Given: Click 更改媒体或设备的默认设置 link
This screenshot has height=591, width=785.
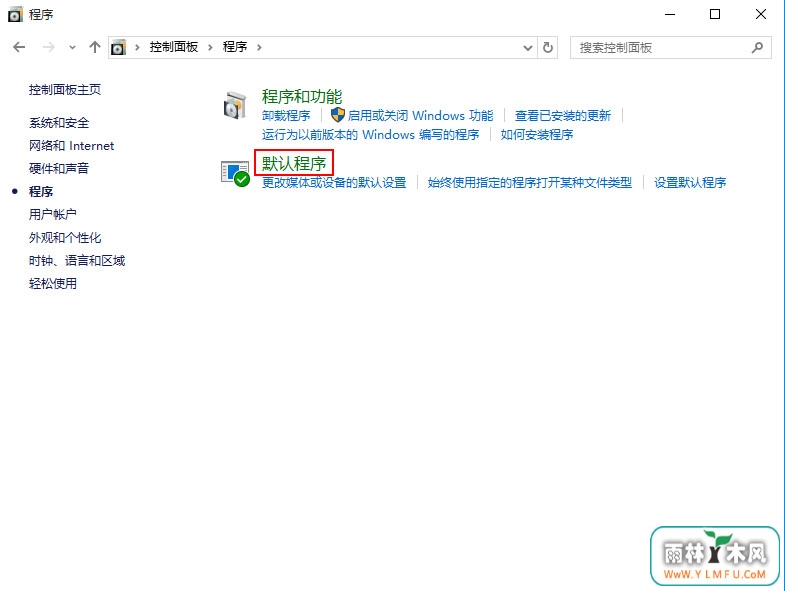Looking at the screenshot, I should pos(334,183).
